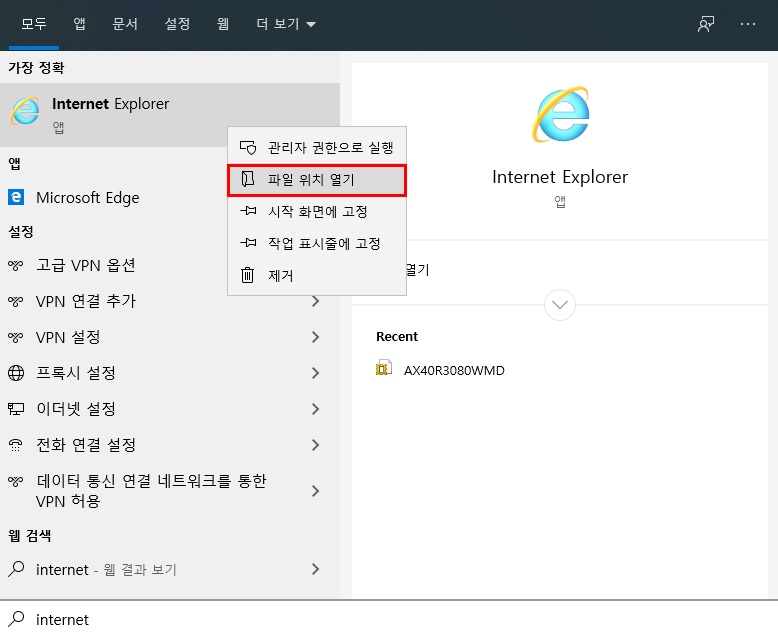Choose 제거 from context menu

317,275
